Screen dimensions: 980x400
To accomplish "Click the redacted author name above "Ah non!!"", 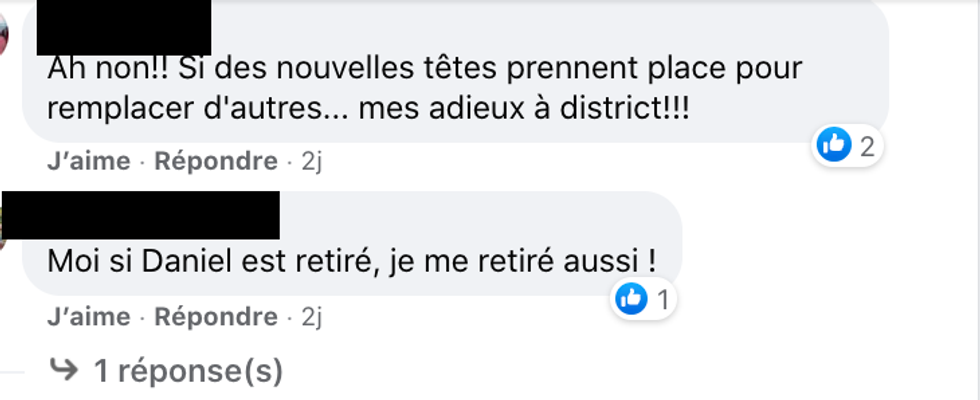I will 124,26.
